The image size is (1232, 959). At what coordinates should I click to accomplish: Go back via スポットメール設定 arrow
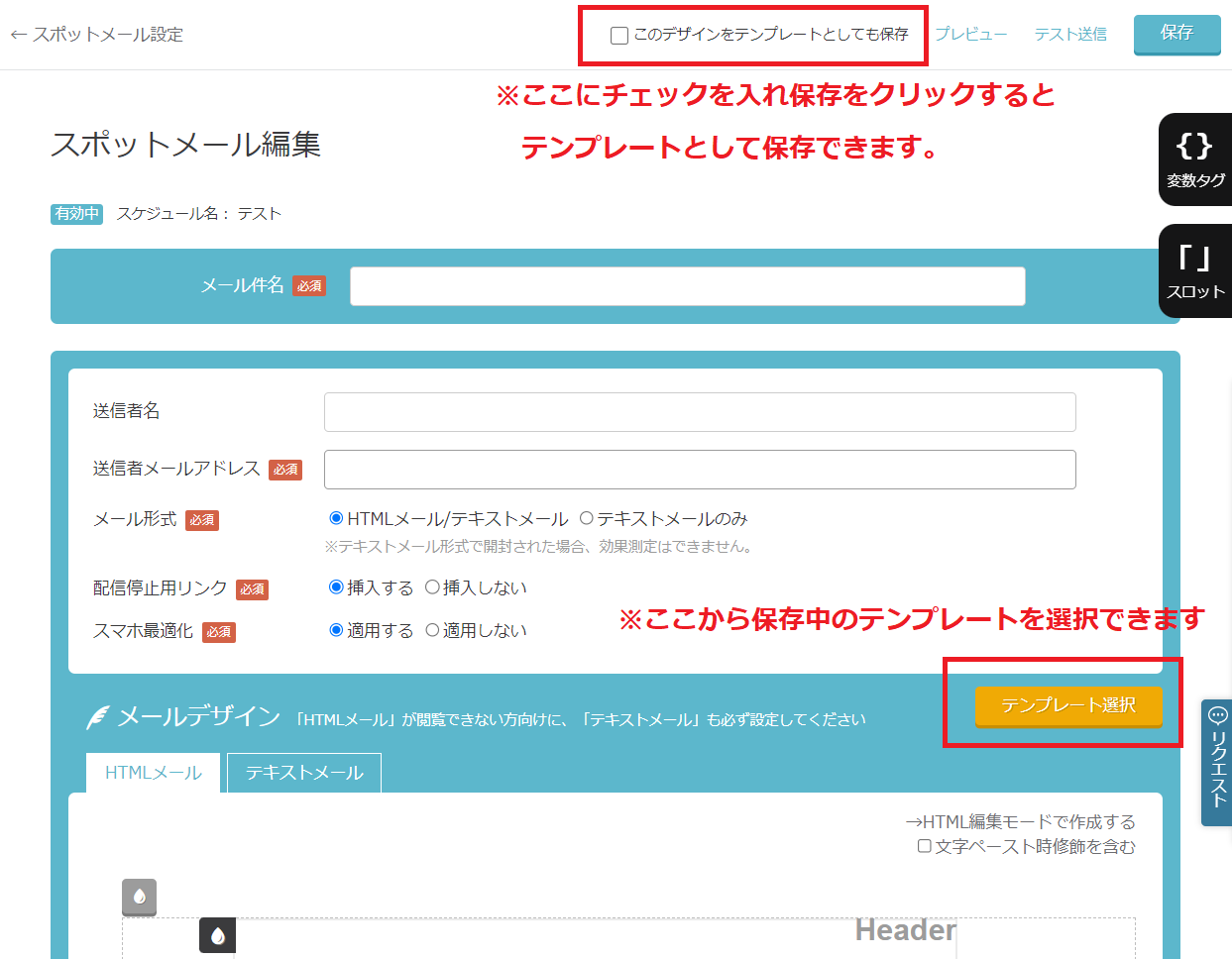[x=96, y=35]
